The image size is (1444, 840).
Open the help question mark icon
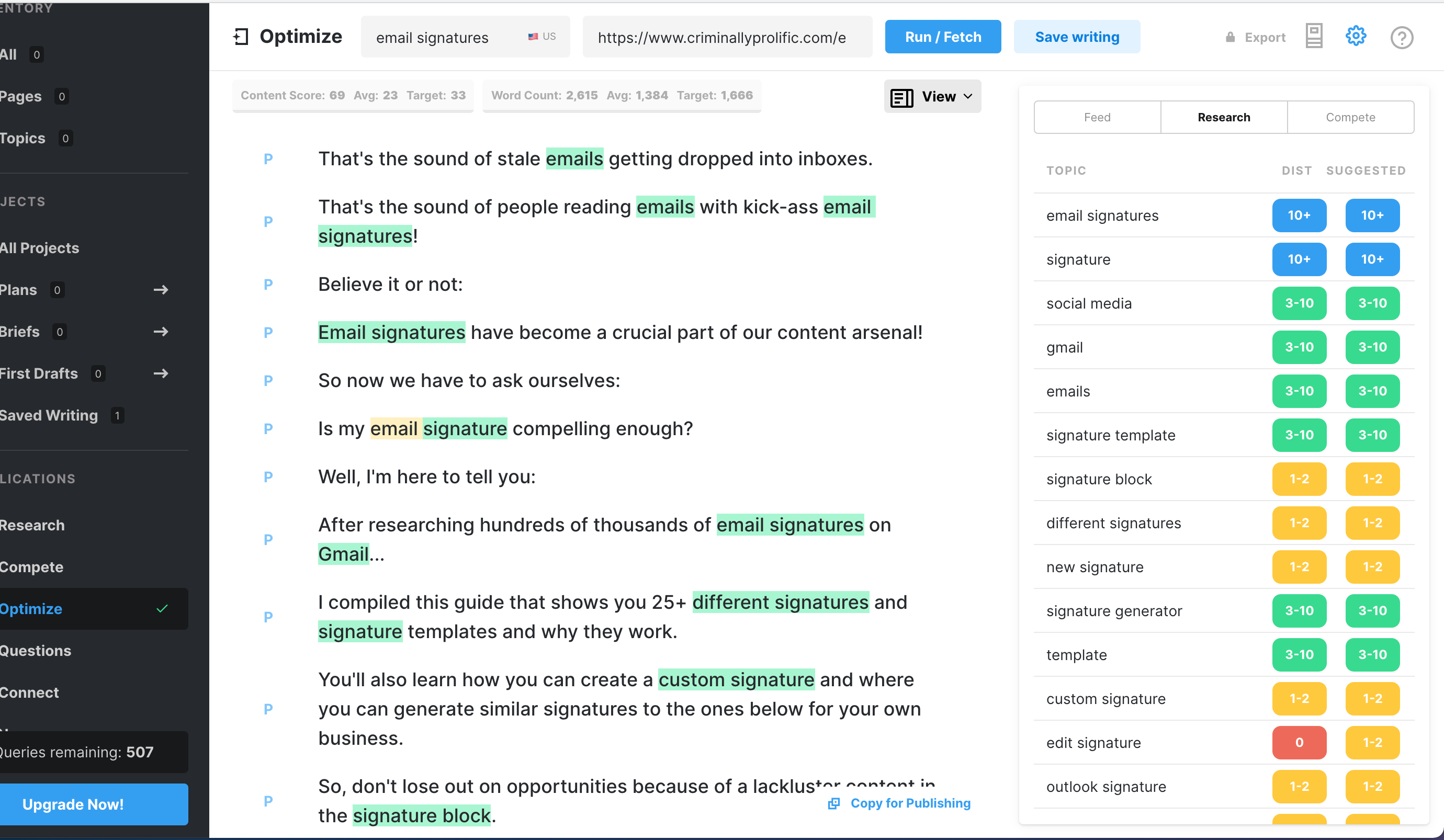click(x=1402, y=38)
